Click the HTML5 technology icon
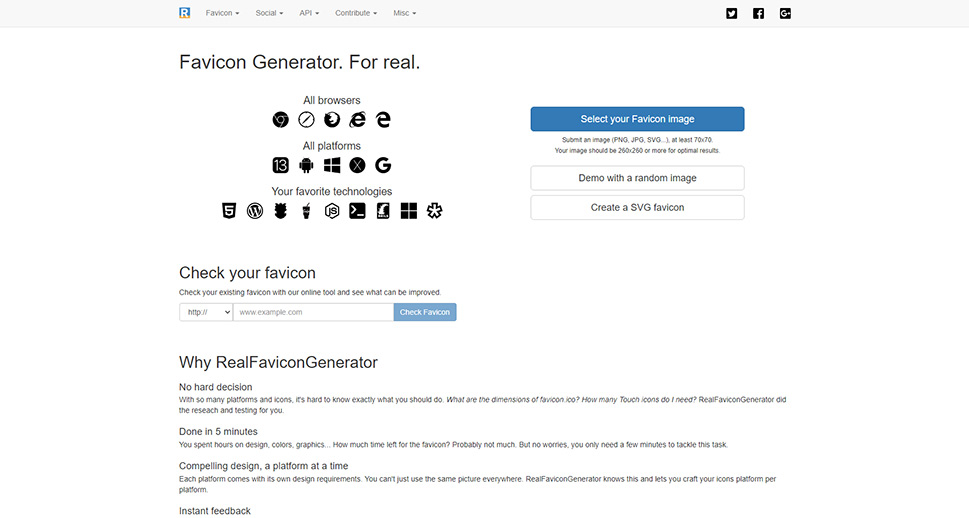 coord(229,211)
